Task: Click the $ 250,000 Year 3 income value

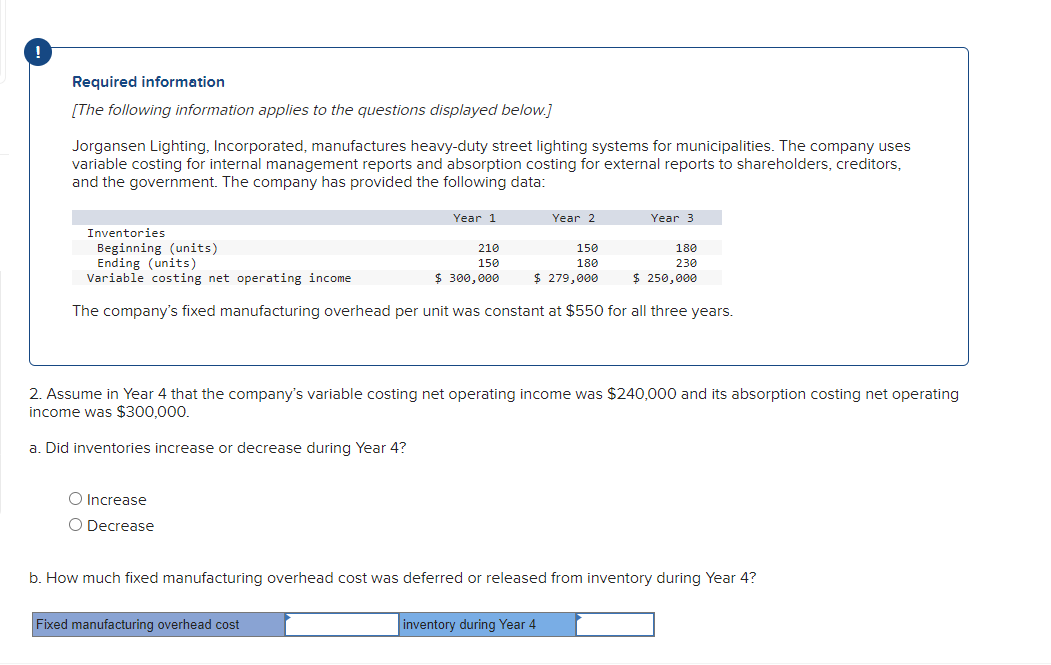Action: click(x=664, y=278)
